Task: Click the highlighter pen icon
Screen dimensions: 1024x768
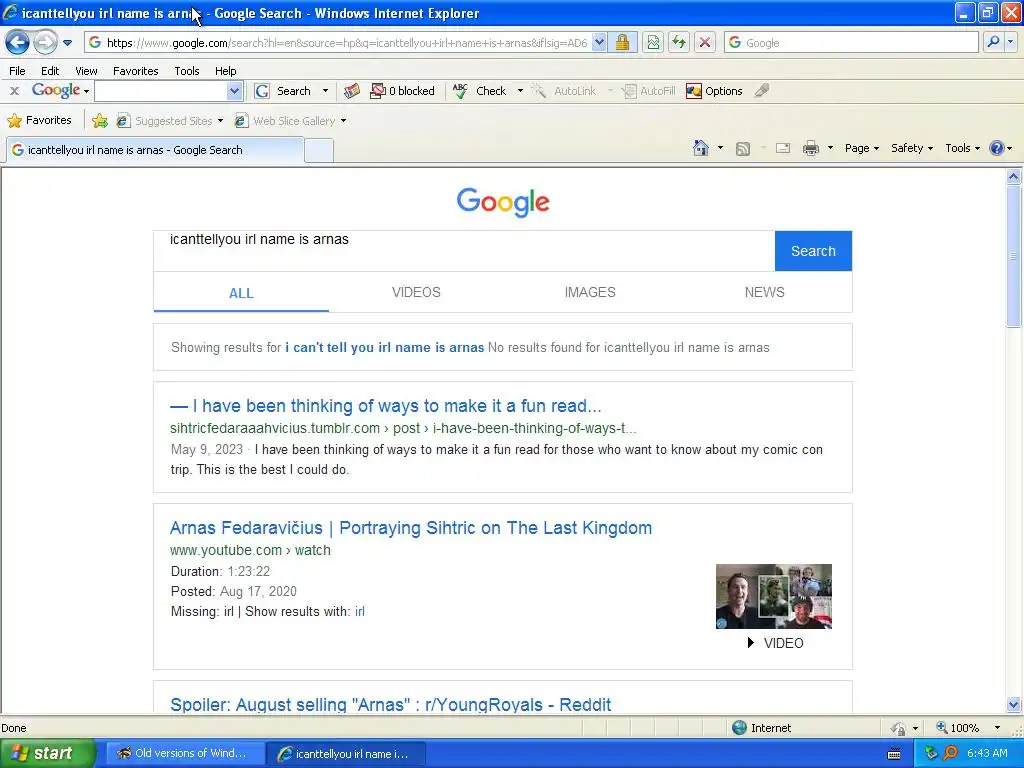Action: [x=761, y=91]
